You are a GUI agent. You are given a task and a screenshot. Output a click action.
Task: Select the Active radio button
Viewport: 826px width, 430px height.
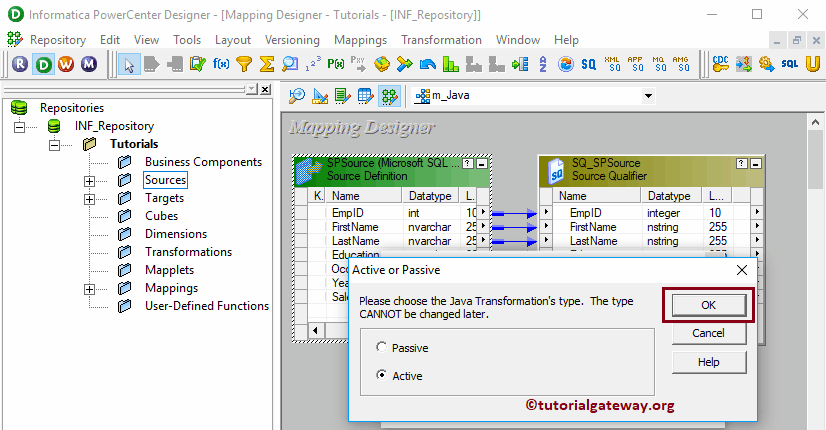point(381,375)
